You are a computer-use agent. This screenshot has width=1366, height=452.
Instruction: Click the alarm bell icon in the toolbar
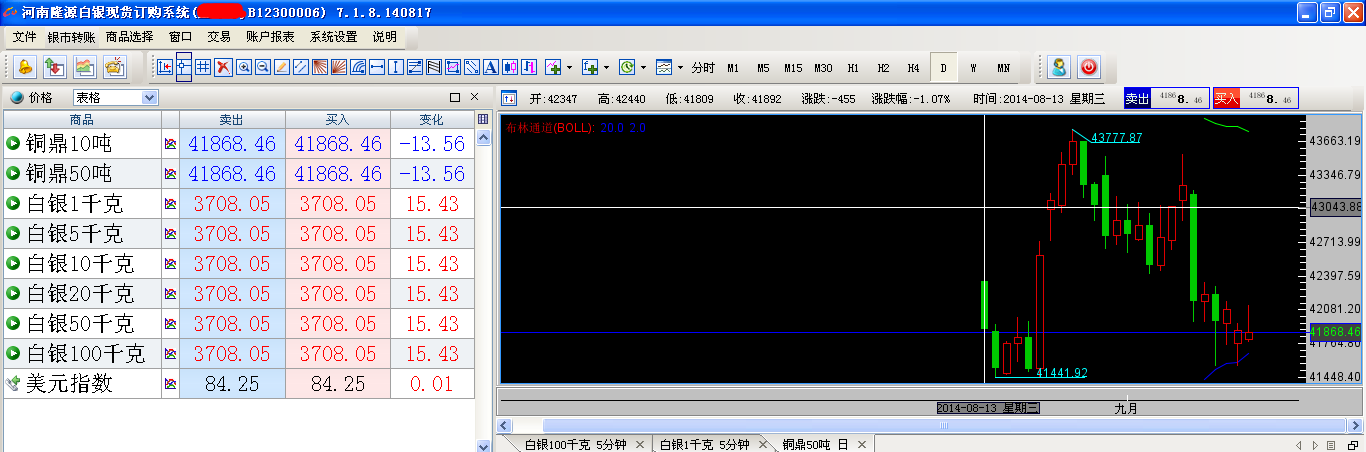pyautogui.click(x=25, y=68)
